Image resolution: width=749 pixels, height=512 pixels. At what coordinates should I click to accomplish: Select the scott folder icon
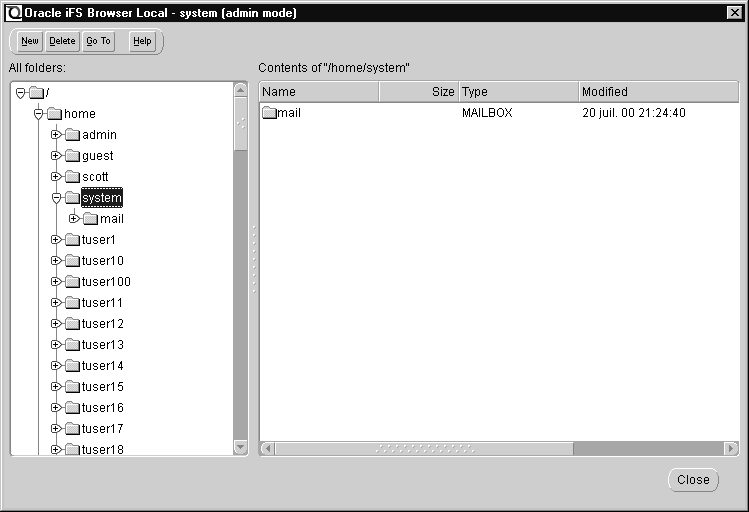72,177
